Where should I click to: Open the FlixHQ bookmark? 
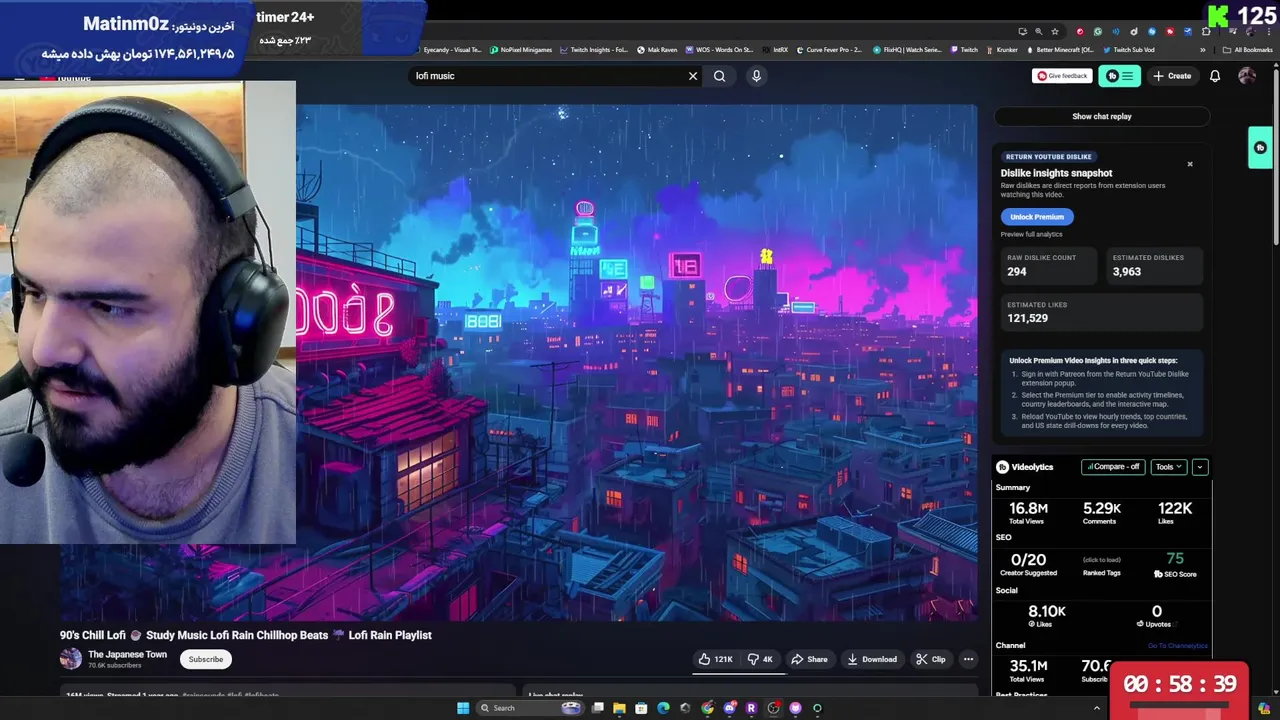point(907,50)
